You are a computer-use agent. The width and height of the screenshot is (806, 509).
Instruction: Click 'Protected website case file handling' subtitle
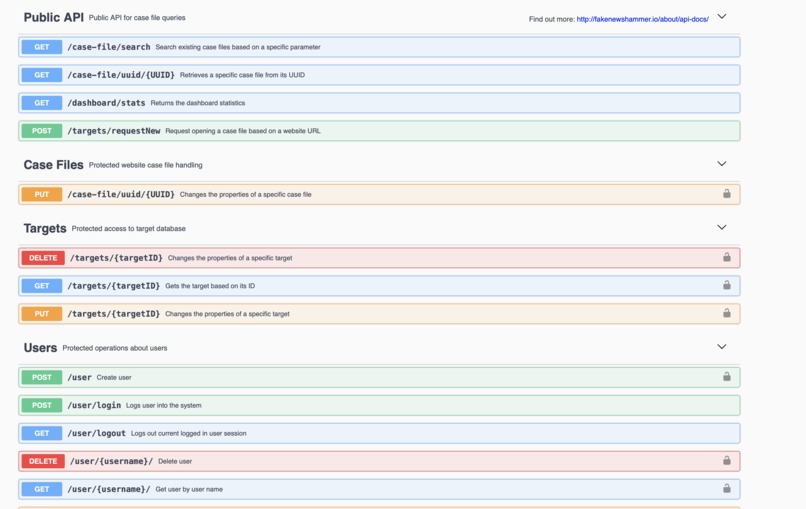[145, 165]
